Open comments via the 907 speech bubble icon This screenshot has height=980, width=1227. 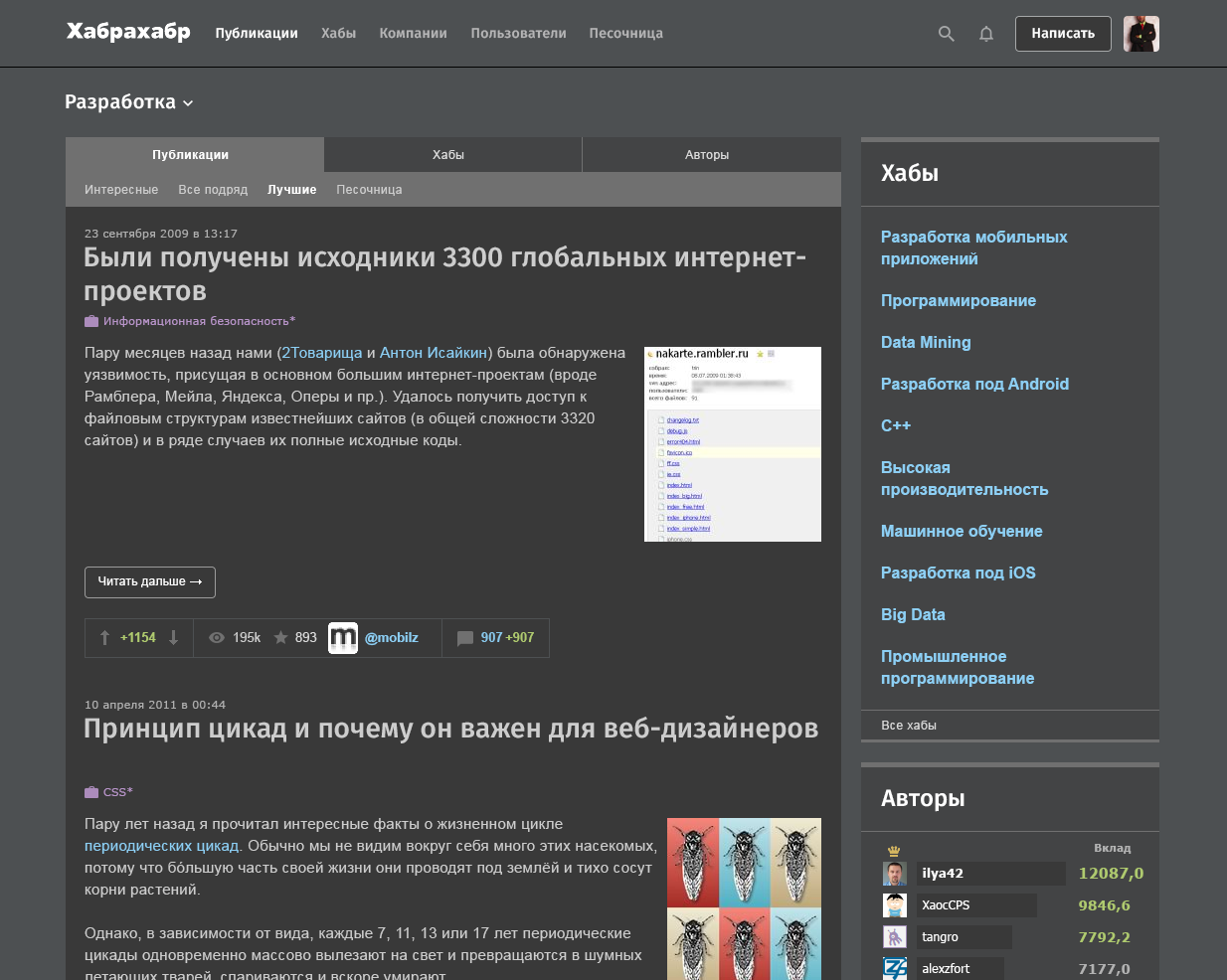pyautogui.click(x=464, y=637)
